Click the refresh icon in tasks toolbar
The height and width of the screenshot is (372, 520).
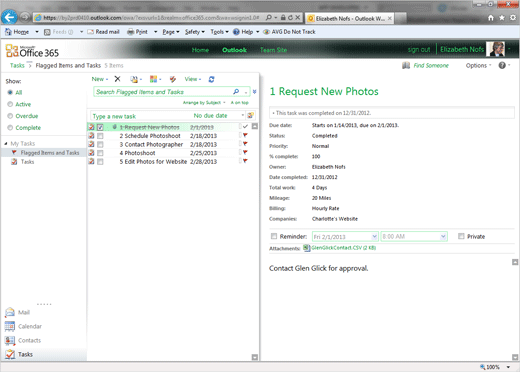pos(211,79)
